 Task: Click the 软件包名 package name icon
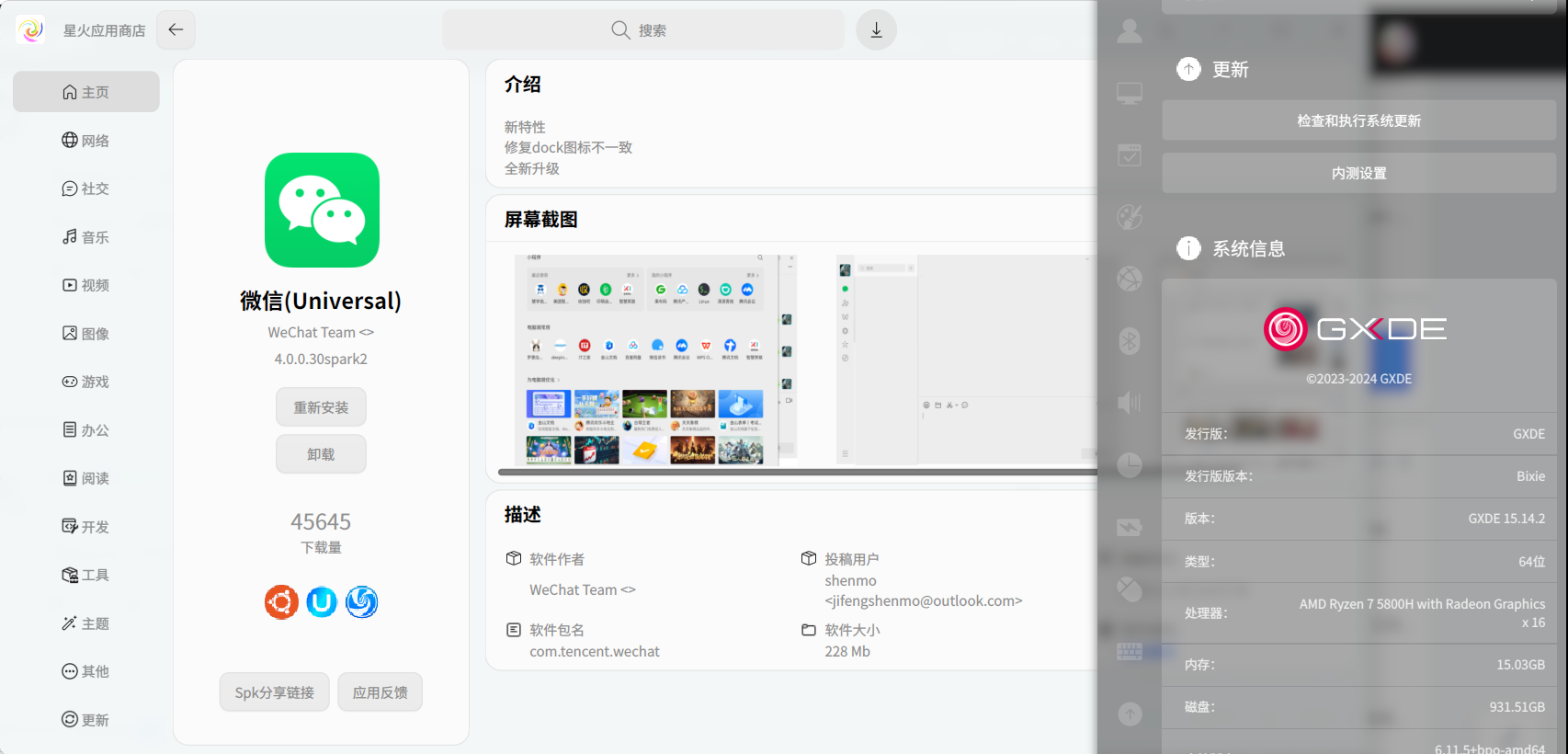click(514, 629)
